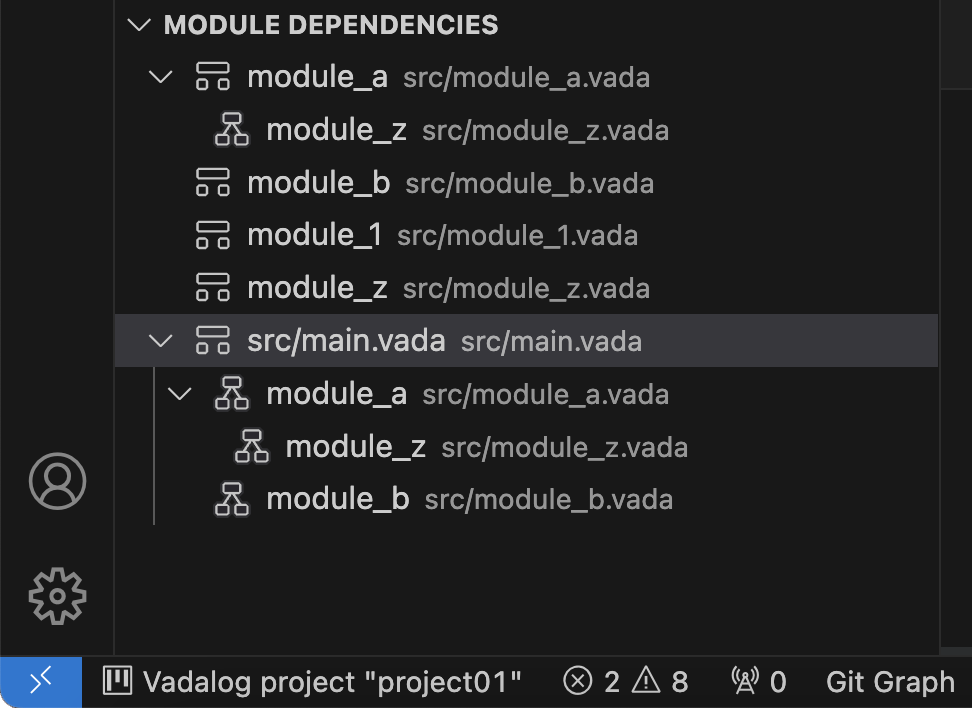Click the warnings triangle icon
The height and width of the screenshot is (708, 972).
coord(646,681)
